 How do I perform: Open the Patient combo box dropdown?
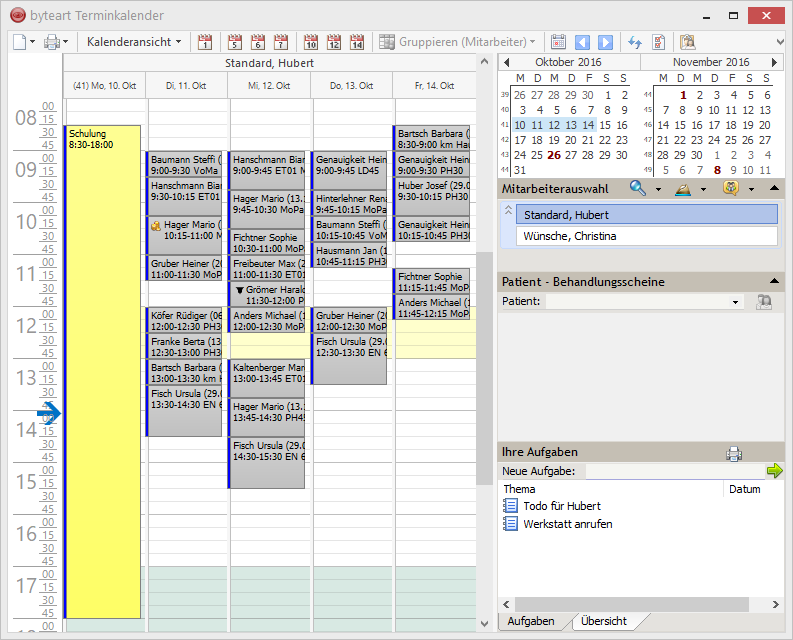pos(736,301)
